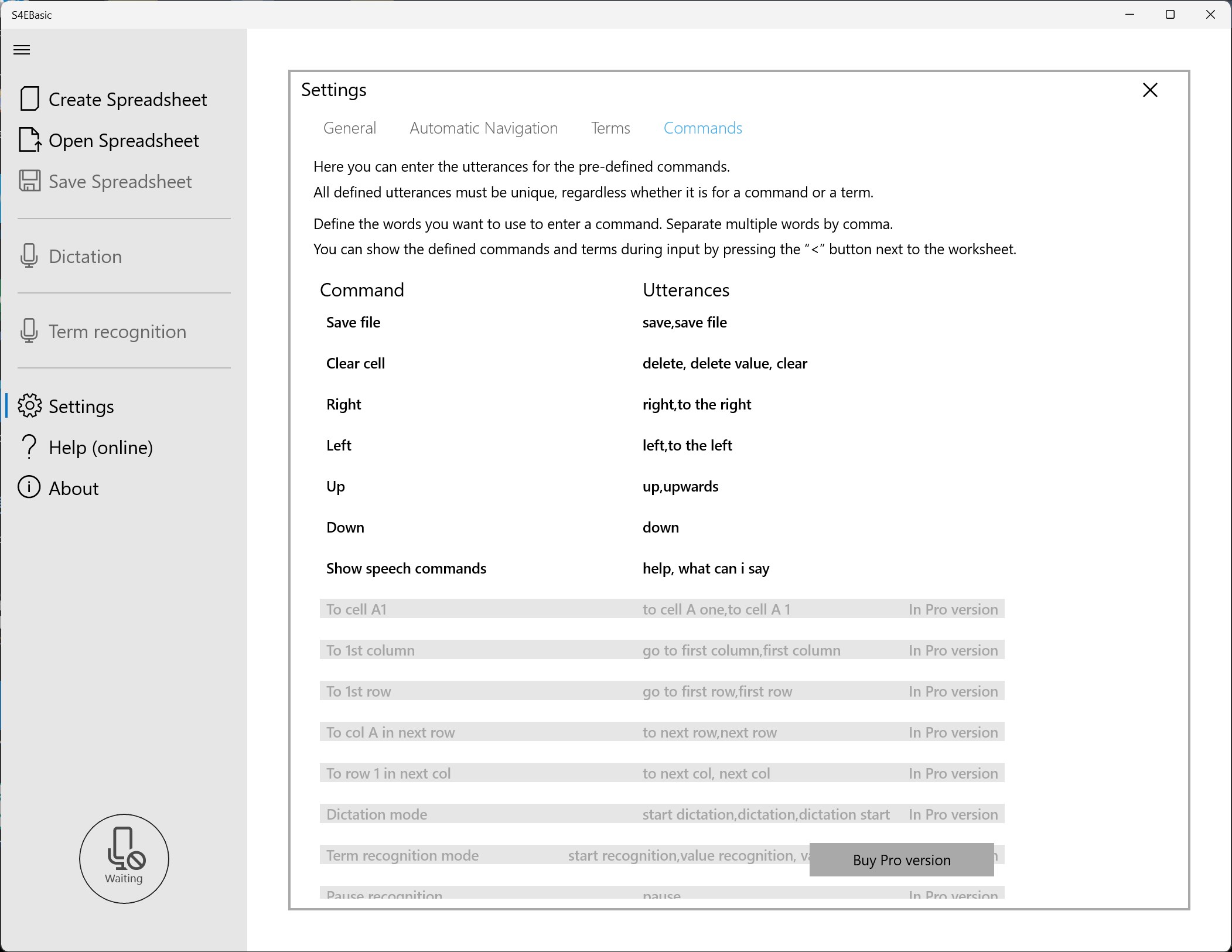Click the Dictation microphone icon

[29, 256]
